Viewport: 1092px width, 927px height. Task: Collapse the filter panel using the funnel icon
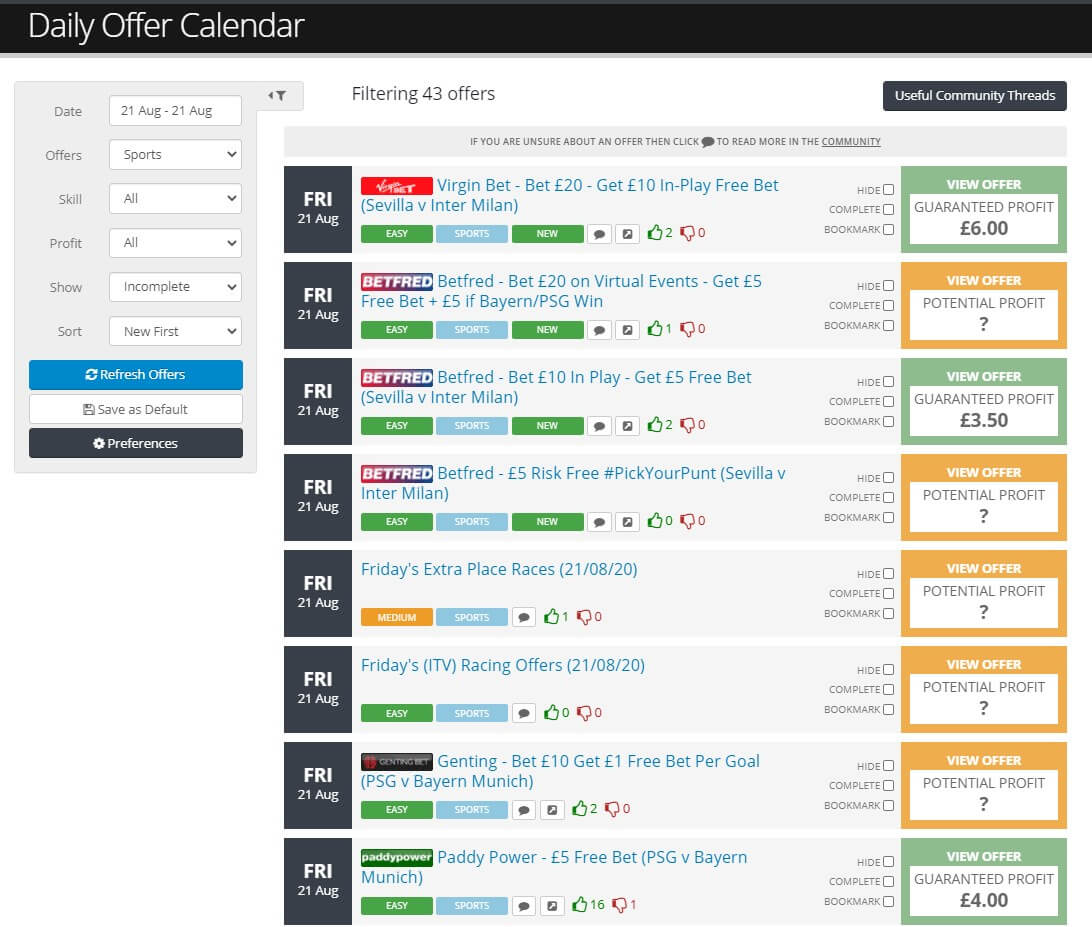tap(278, 96)
